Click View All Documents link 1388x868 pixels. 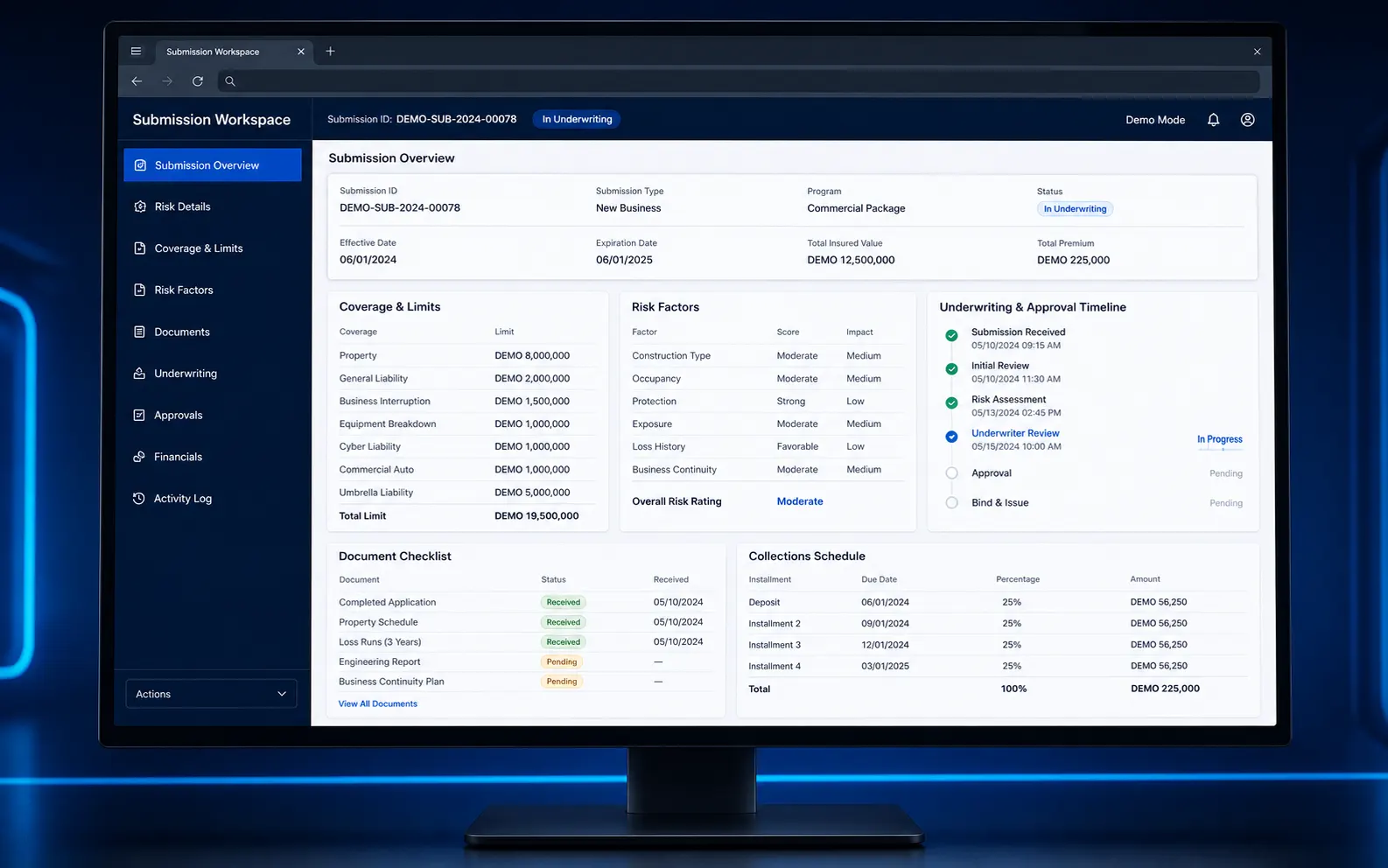[x=378, y=703]
